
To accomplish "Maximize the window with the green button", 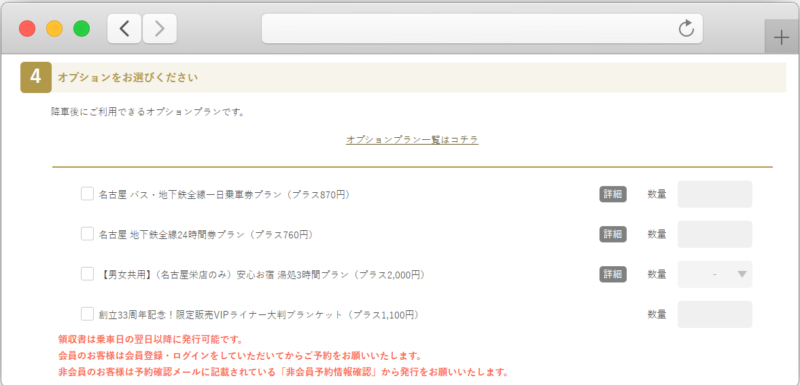I will point(82,29).
